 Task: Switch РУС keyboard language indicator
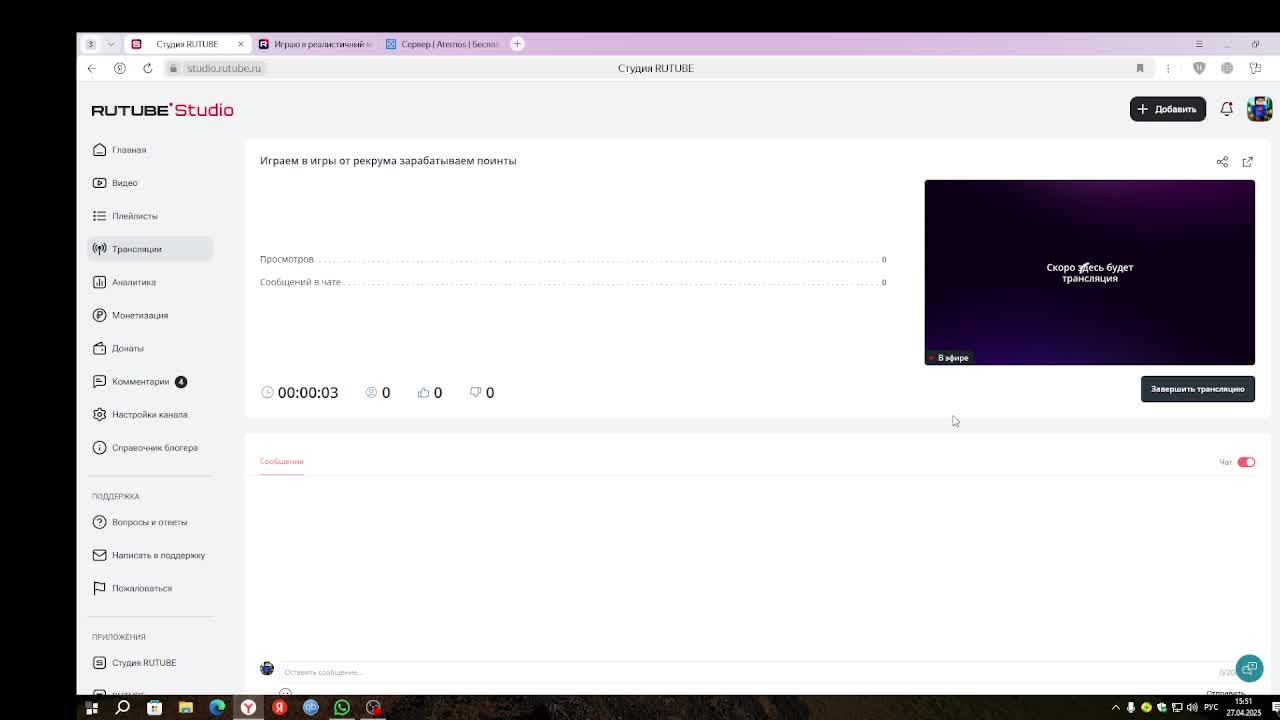1211,708
